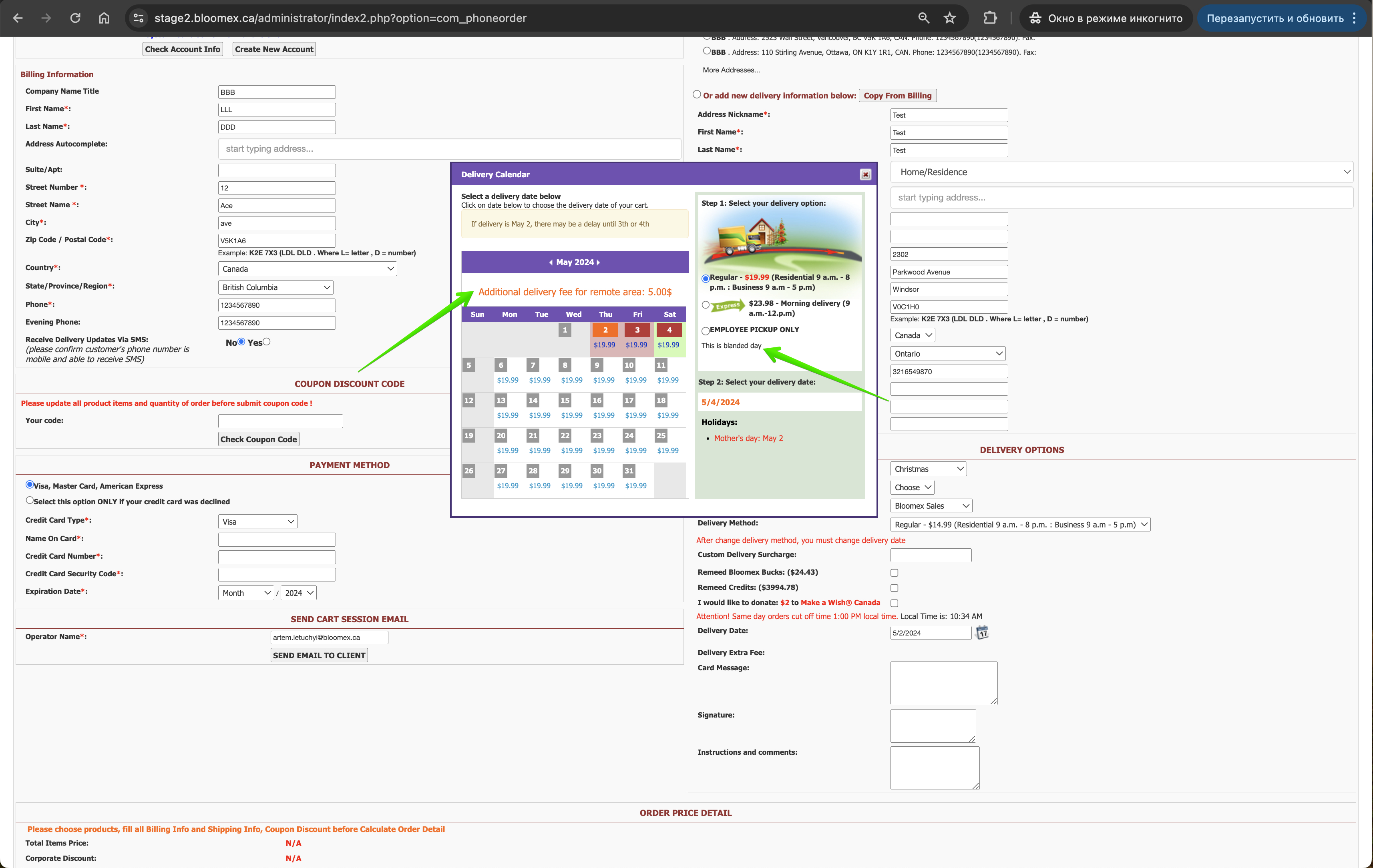The width and height of the screenshot is (1373, 868).
Task: Open Delivery Method Regular $14.99 dropdown
Action: tap(1020, 524)
